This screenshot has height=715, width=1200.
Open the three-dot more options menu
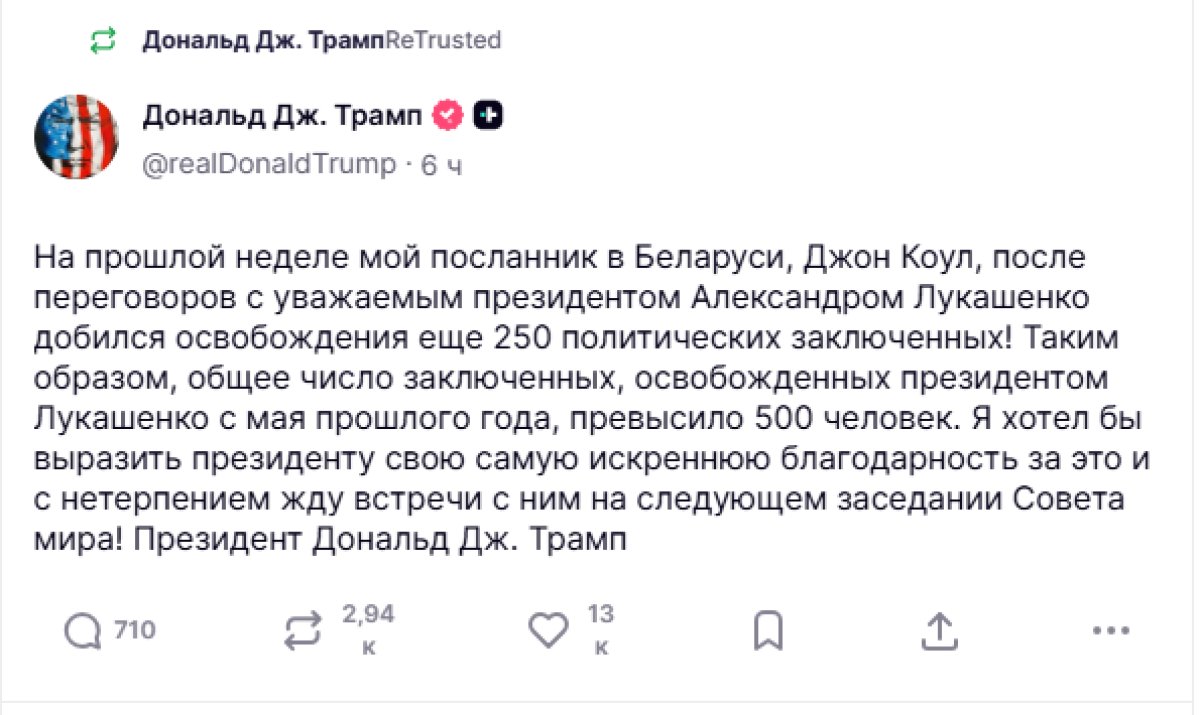pos(1110,630)
